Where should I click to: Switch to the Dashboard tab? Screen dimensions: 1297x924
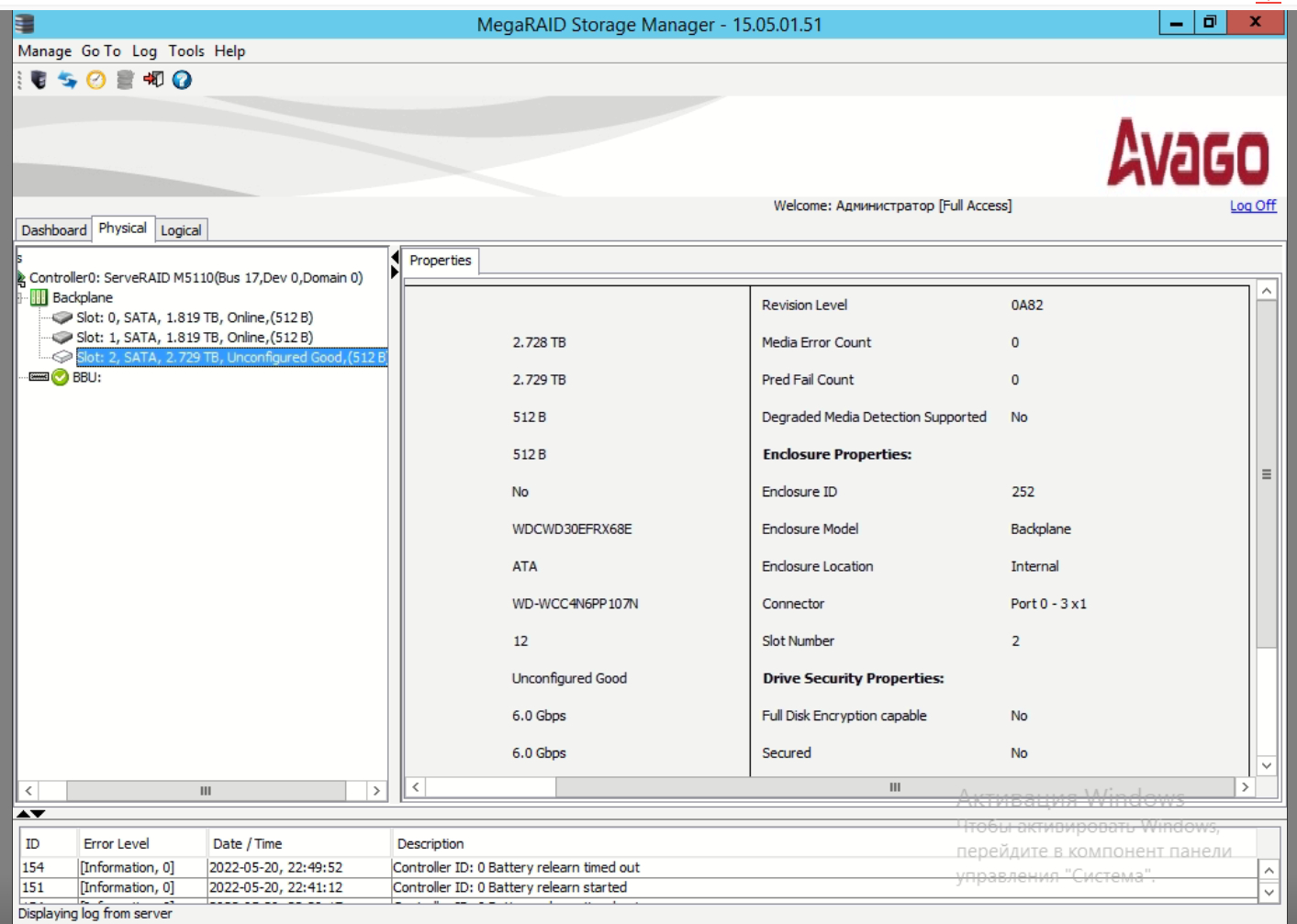(54, 229)
